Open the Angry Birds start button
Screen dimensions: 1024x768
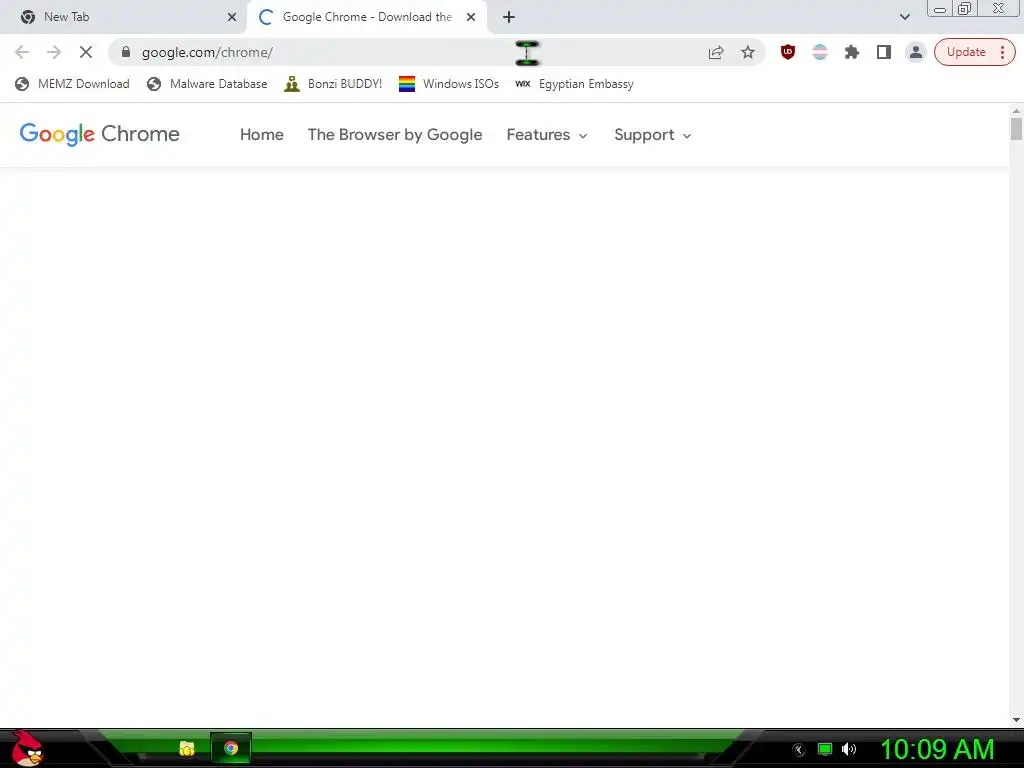pos(27,749)
